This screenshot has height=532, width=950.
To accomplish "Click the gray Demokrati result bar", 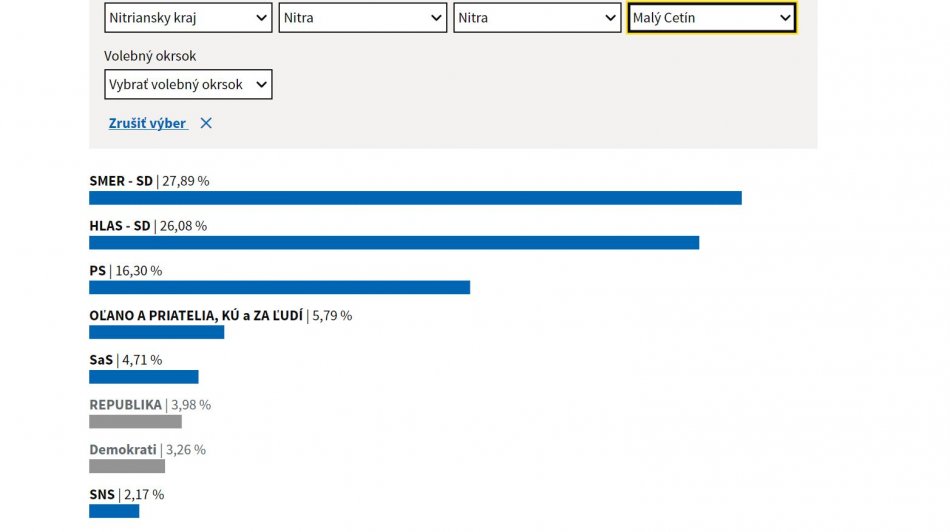I will pyautogui.click(x=127, y=466).
